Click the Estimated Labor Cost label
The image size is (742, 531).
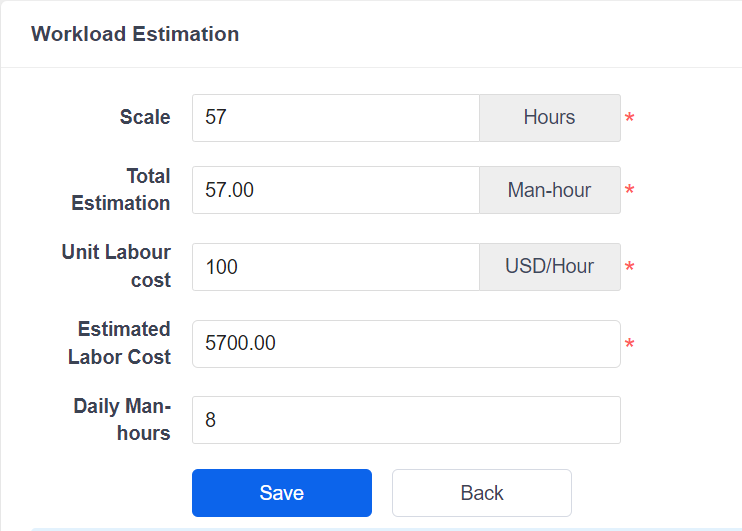119,343
